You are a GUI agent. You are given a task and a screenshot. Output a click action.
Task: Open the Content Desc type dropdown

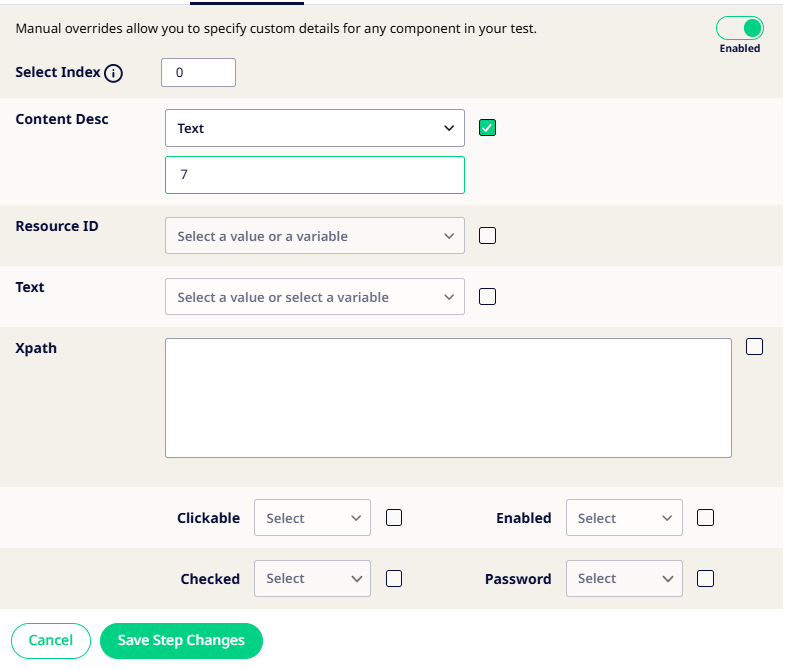click(314, 128)
